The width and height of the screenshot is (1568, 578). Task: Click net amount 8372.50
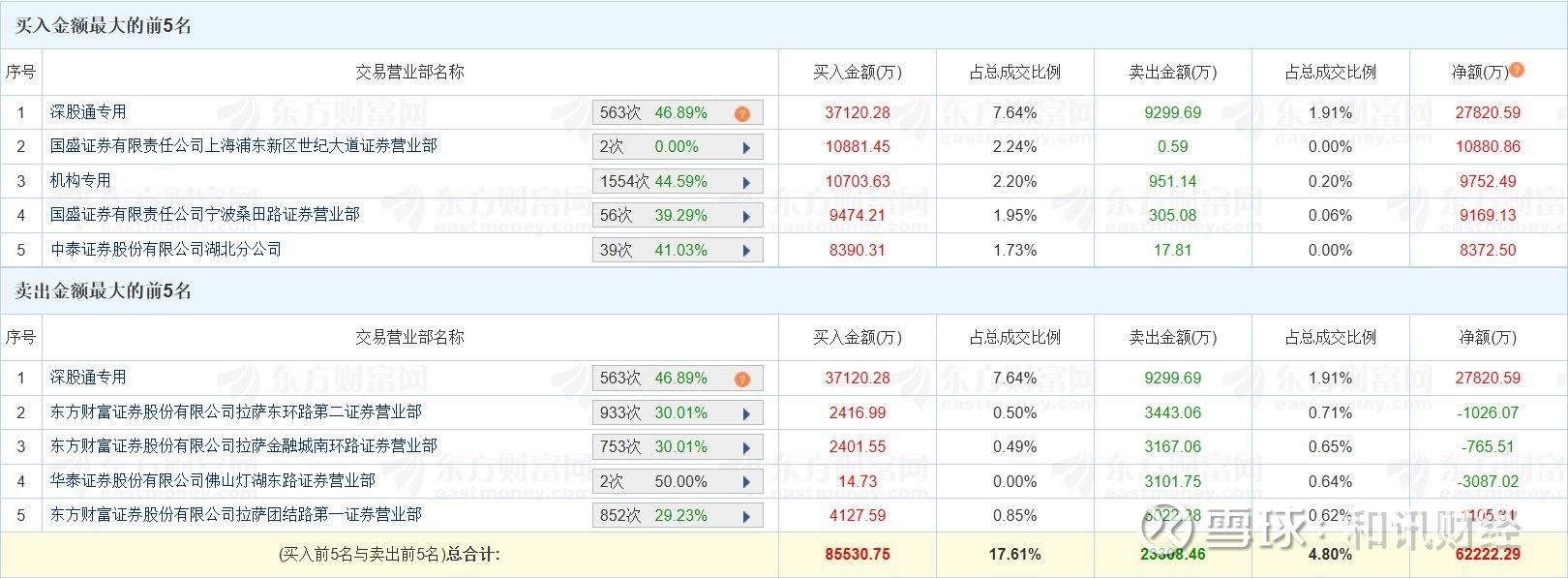[1488, 250]
